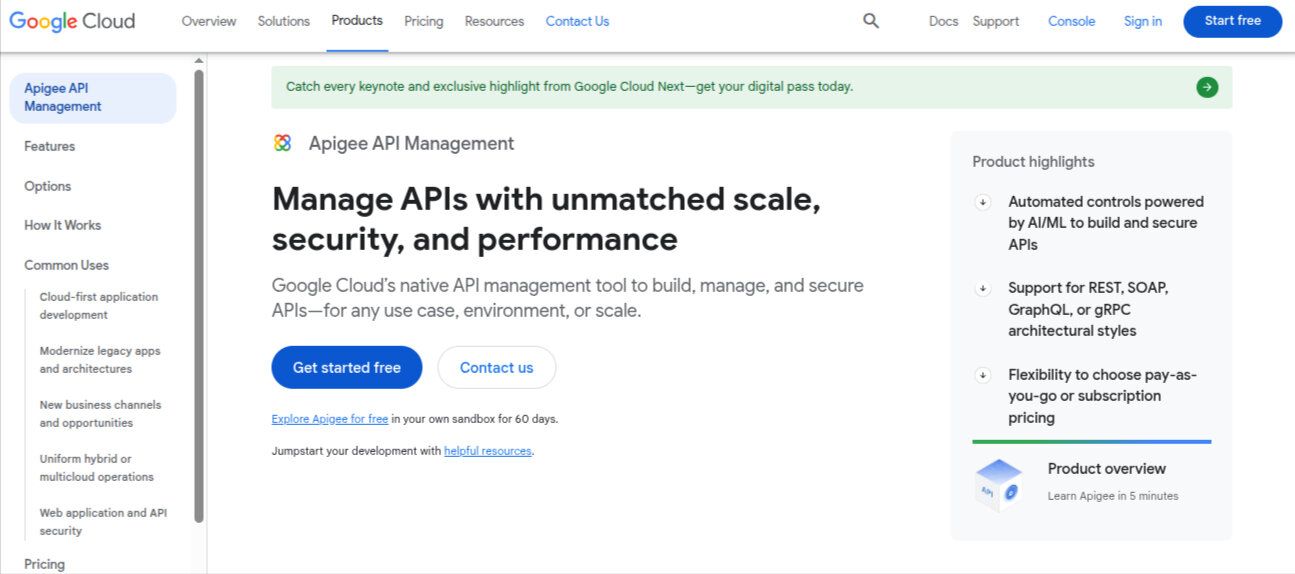This screenshot has width=1295, height=574.
Task: Select Apigee API Management in sidebar
Action: 93,98
